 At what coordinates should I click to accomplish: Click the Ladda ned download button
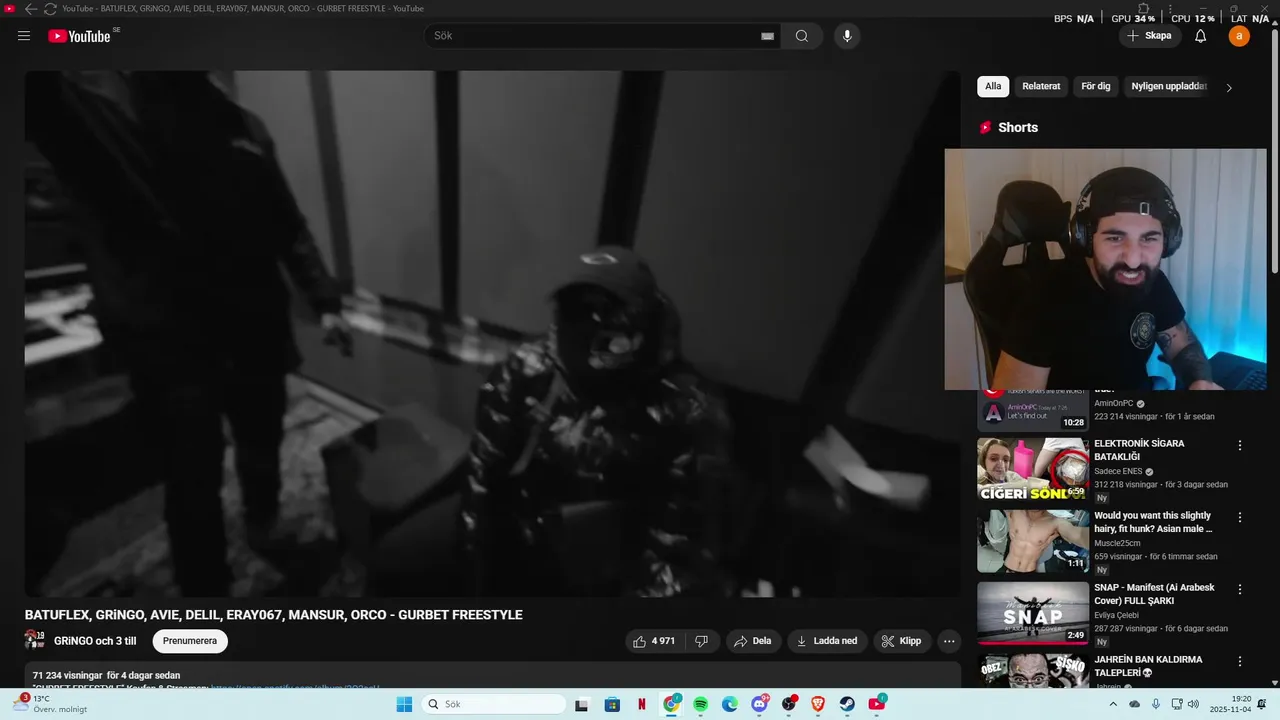(x=828, y=641)
